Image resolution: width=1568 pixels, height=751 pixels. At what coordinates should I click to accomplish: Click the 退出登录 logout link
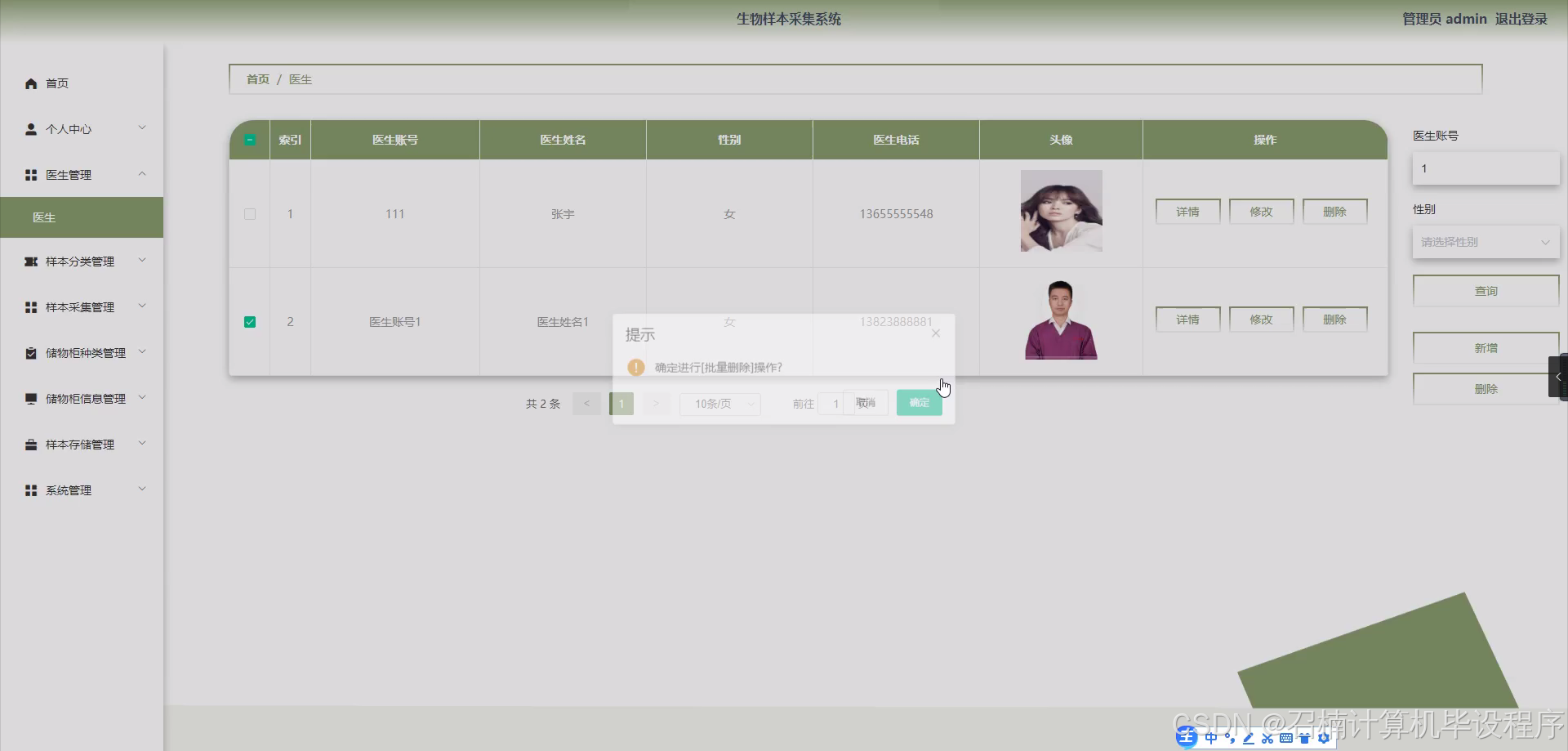[x=1521, y=19]
